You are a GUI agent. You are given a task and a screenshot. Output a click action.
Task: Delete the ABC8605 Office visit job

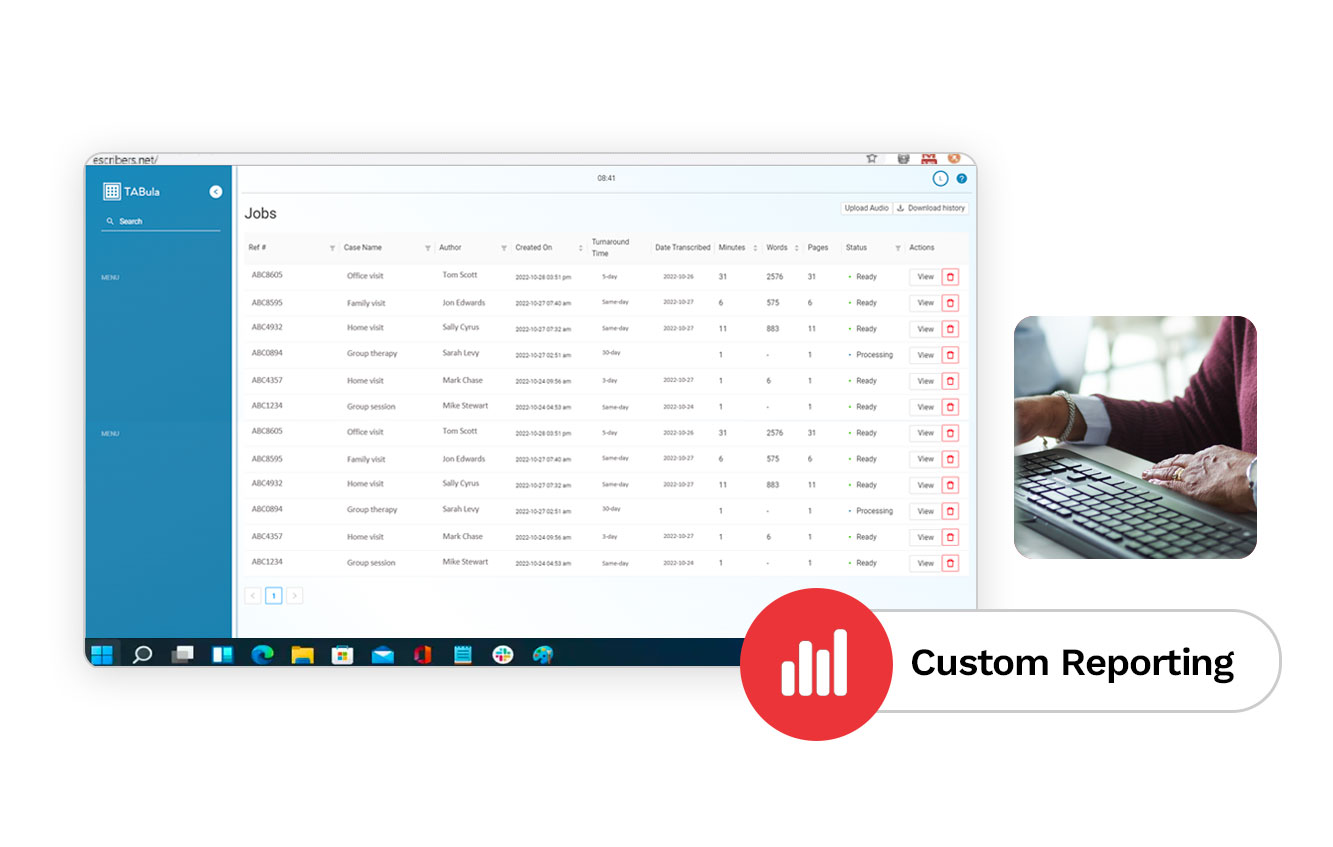(x=951, y=277)
